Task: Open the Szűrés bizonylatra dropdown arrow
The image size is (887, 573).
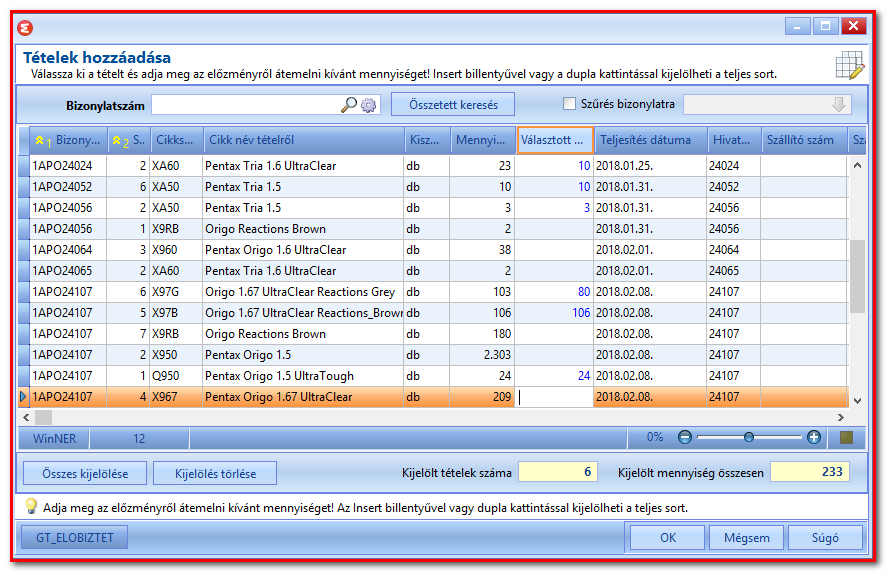Action: (x=839, y=105)
